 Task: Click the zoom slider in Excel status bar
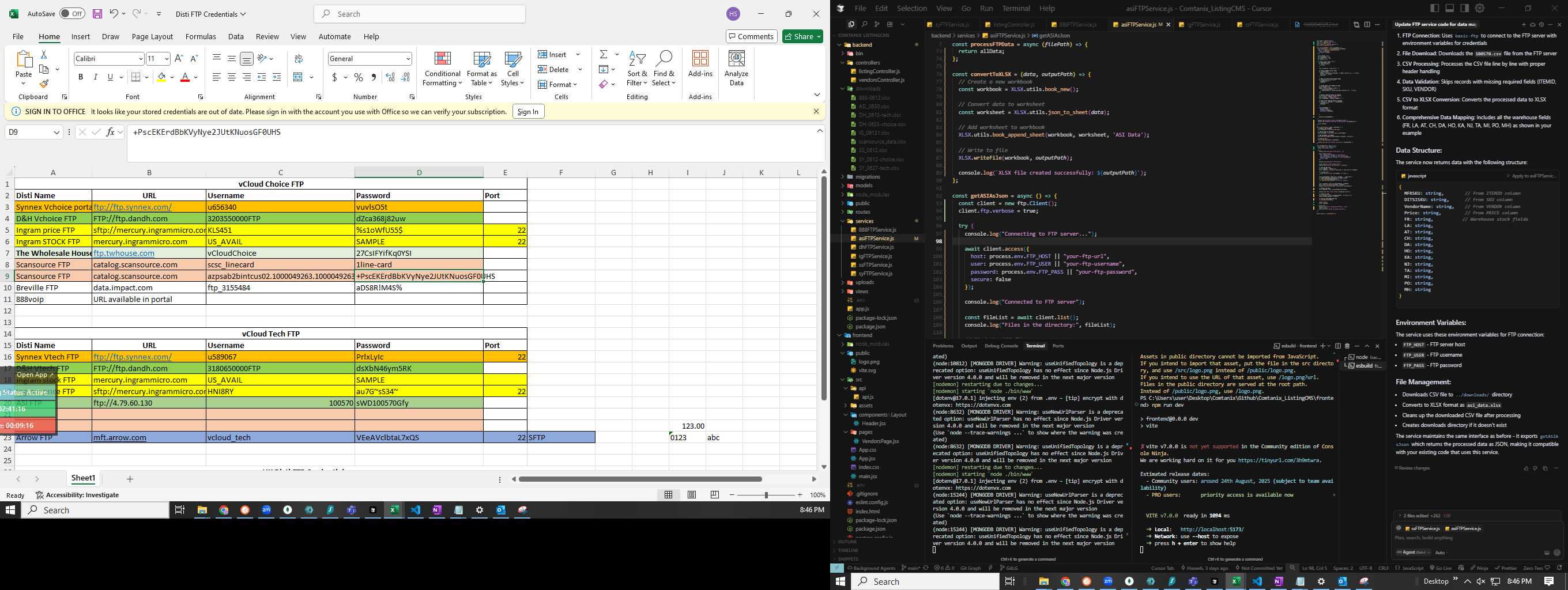tap(766, 495)
